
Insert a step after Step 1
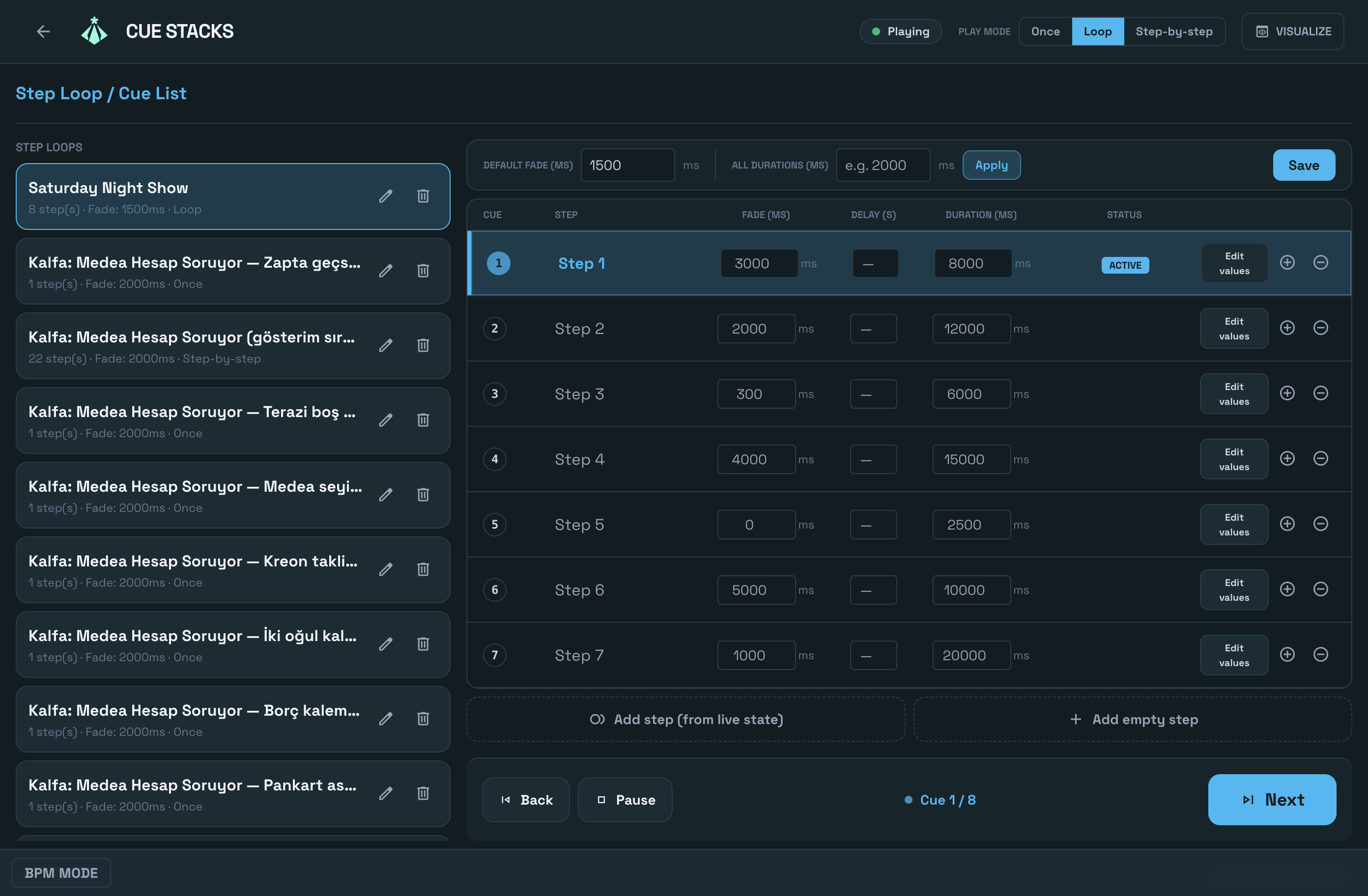(x=1287, y=263)
